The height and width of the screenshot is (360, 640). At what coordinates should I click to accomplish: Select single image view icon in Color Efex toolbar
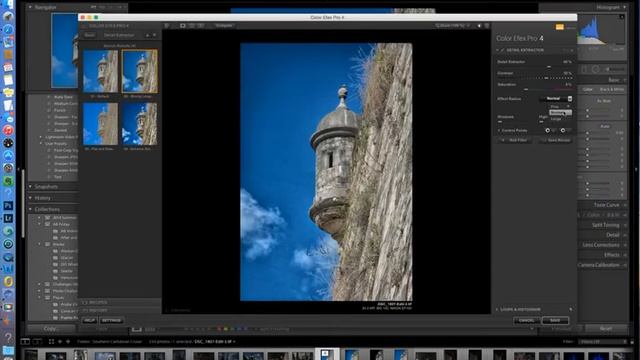[182, 26]
